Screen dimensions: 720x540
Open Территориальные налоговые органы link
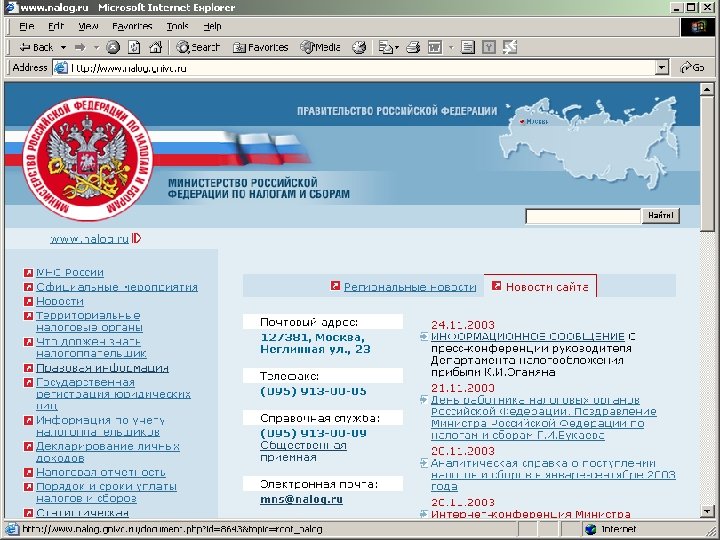pyautogui.click(x=89, y=322)
